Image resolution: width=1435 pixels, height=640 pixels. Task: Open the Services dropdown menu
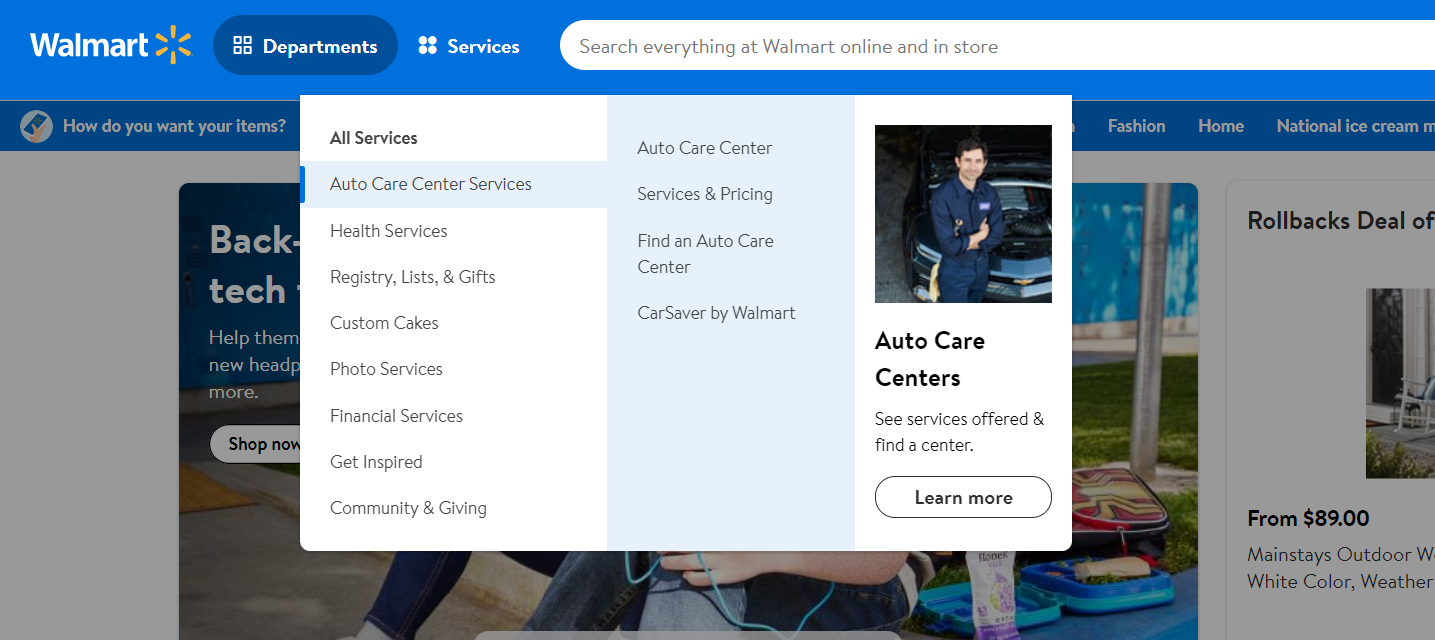pyautogui.click(x=469, y=46)
